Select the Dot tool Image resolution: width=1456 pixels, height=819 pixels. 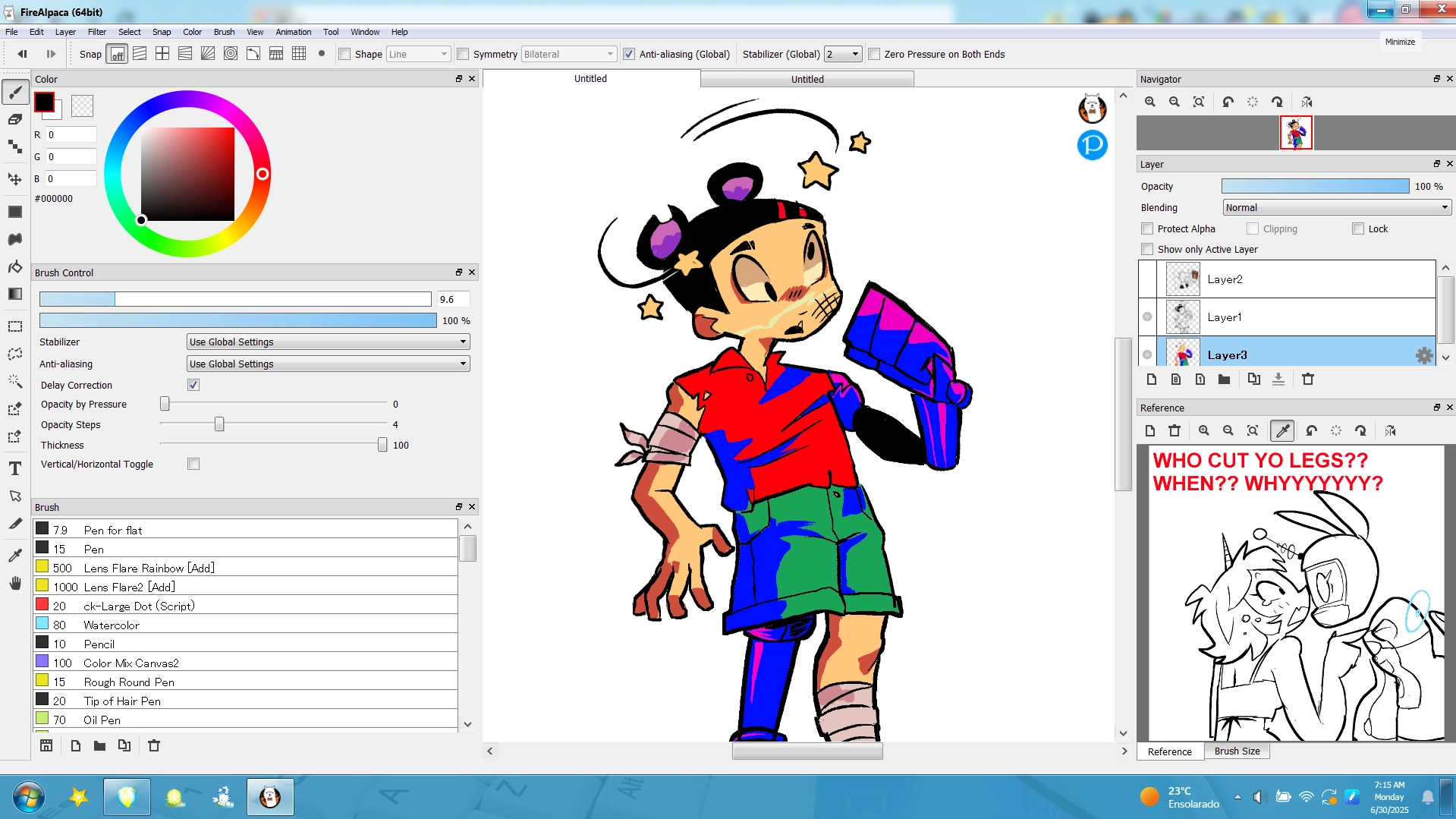coord(15,146)
